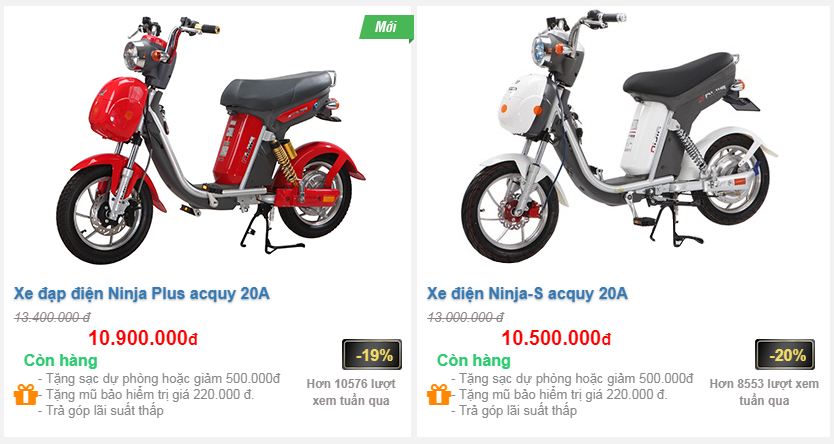Click "Còn hàng" status for Ninja-S
This screenshot has width=834, height=444.
474,361
